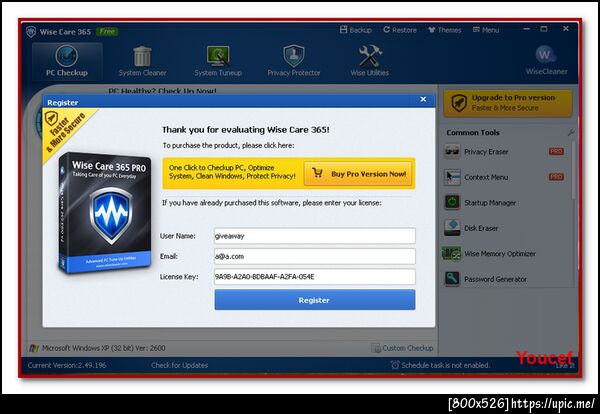Click Buy Pro Version Now button
Screen dimensions: 600x414
coord(358,174)
